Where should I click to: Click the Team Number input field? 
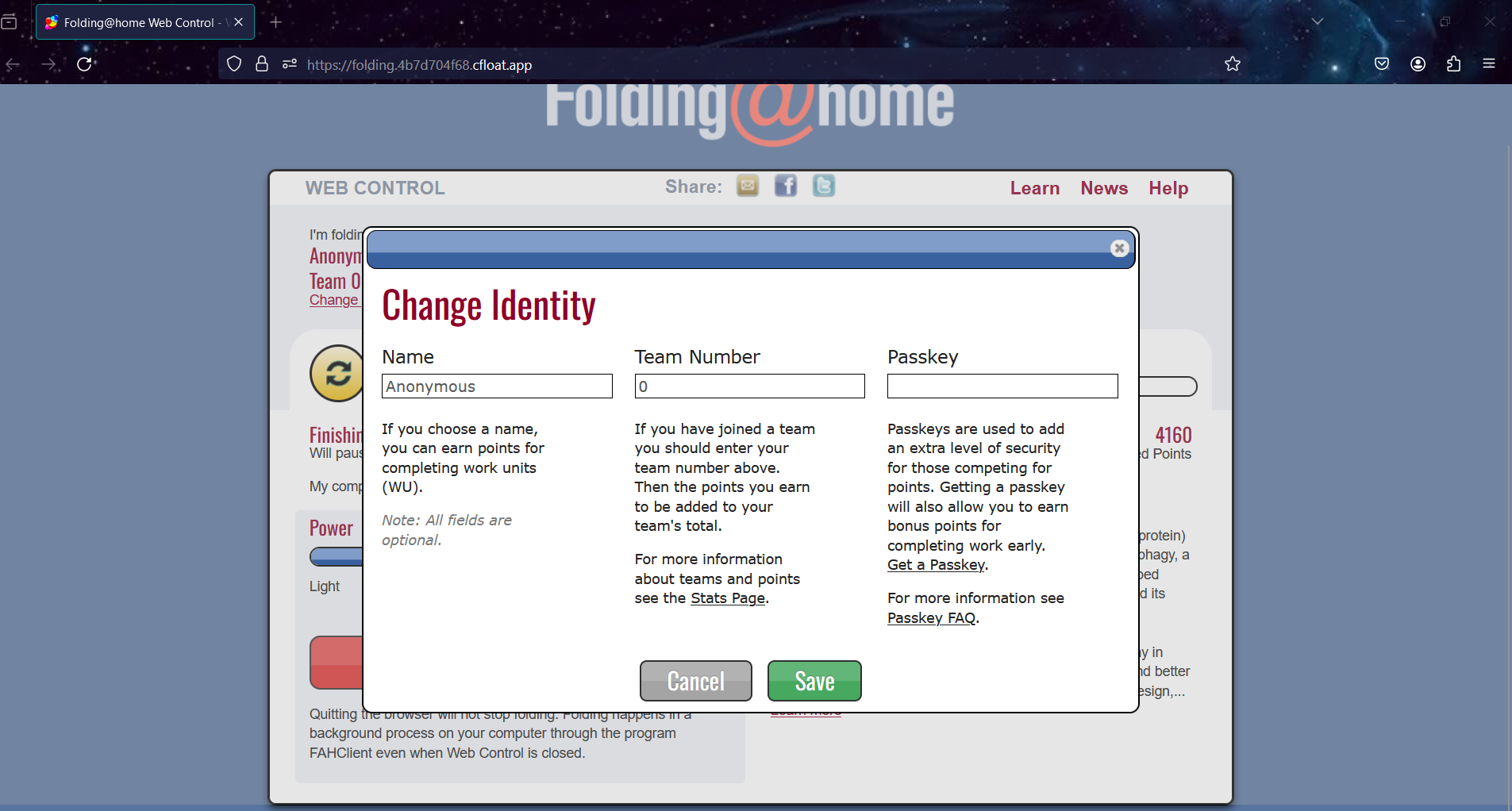[749, 386]
